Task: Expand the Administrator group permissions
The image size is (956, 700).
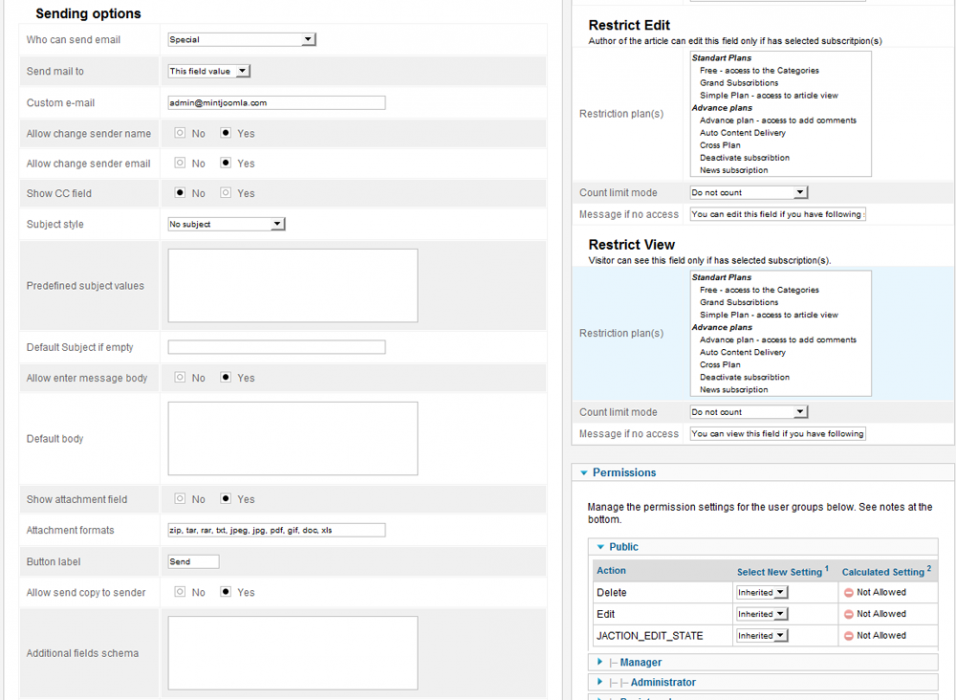Action: pos(600,682)
